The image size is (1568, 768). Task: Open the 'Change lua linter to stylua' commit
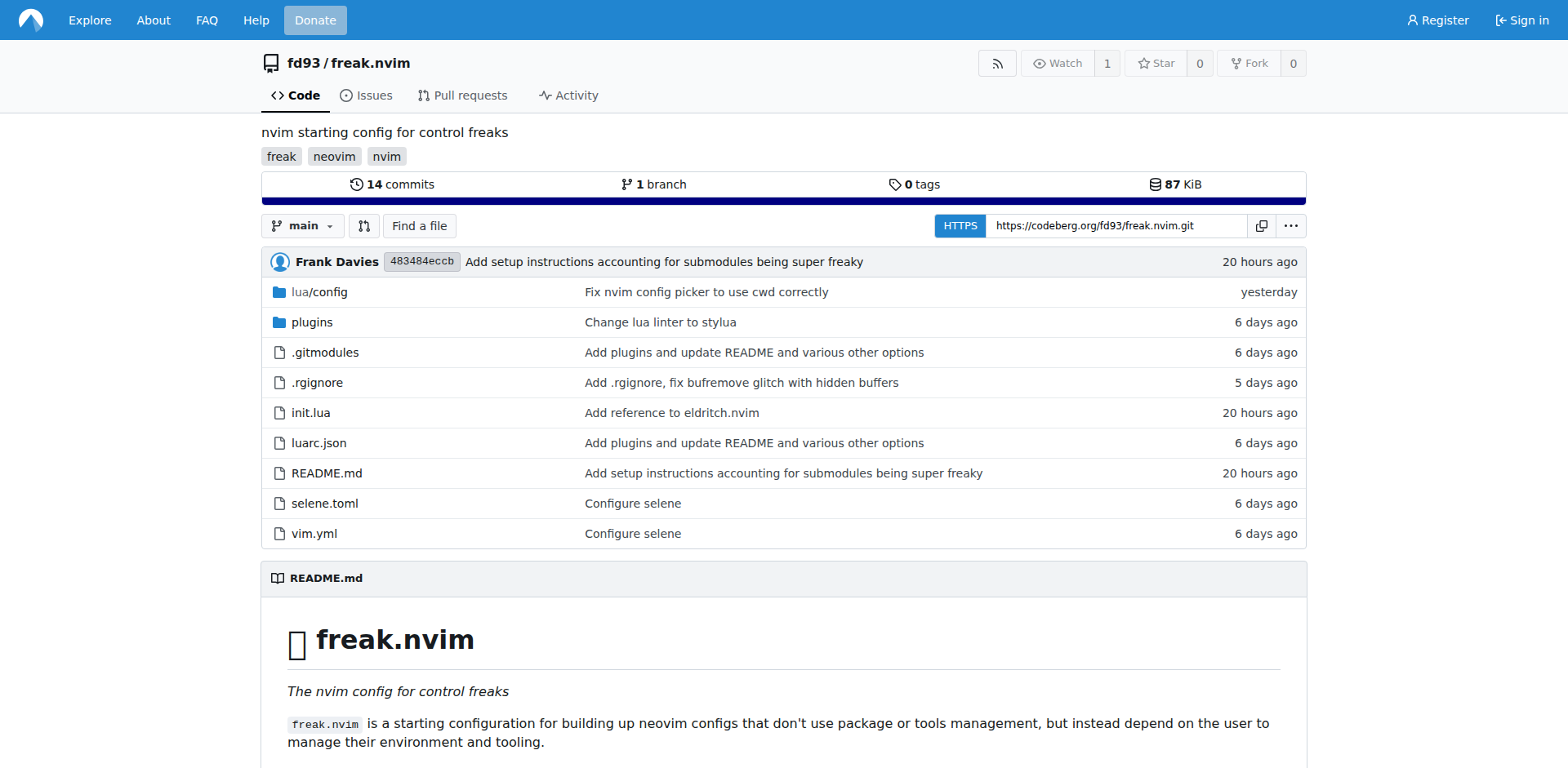pos(661,322)
